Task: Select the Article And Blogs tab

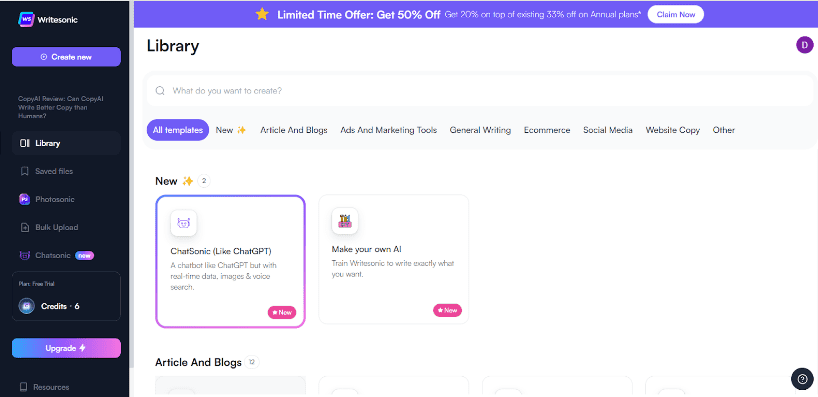Action: 294,130
